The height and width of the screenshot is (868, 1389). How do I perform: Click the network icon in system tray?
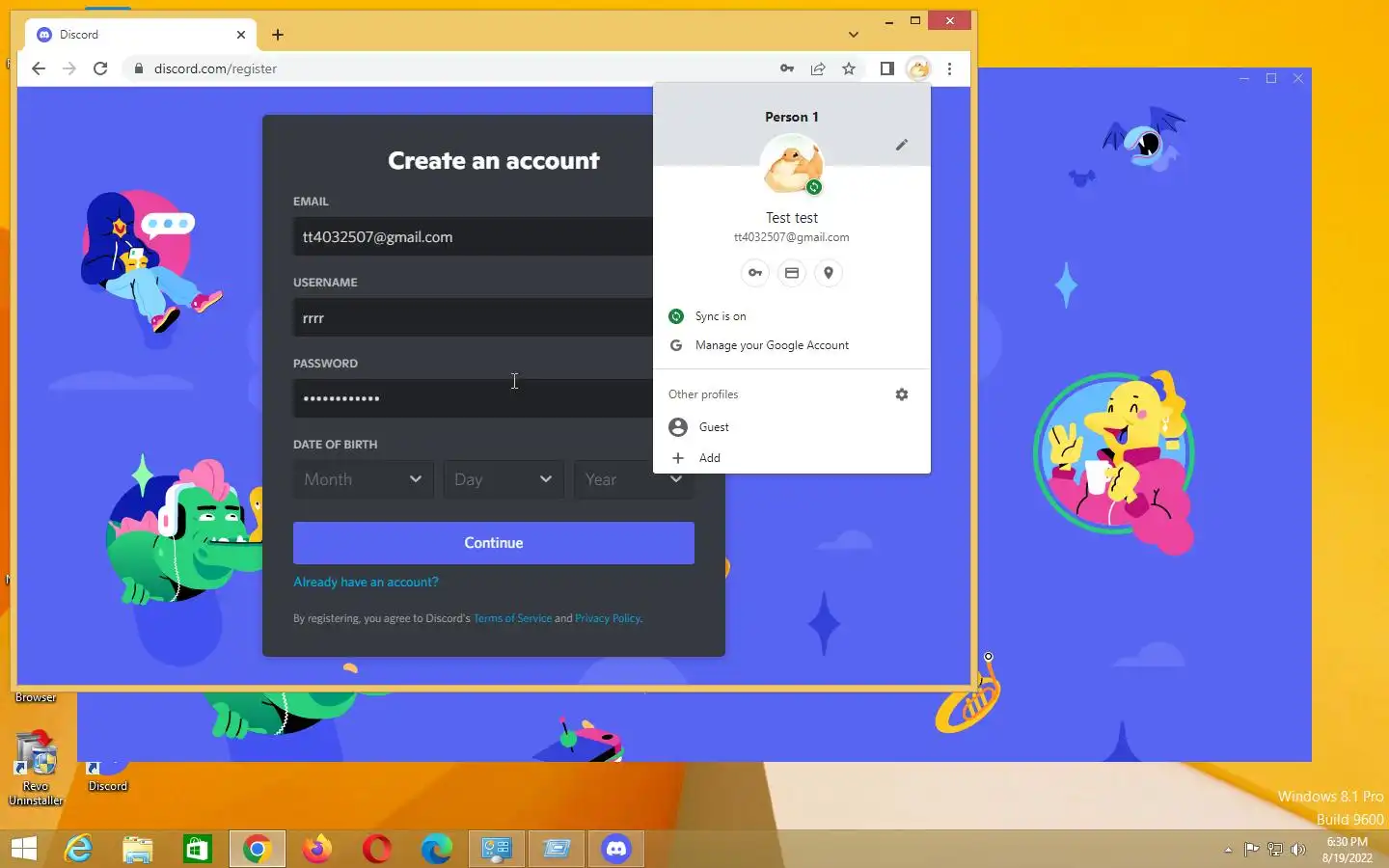tap(1274, 850)
